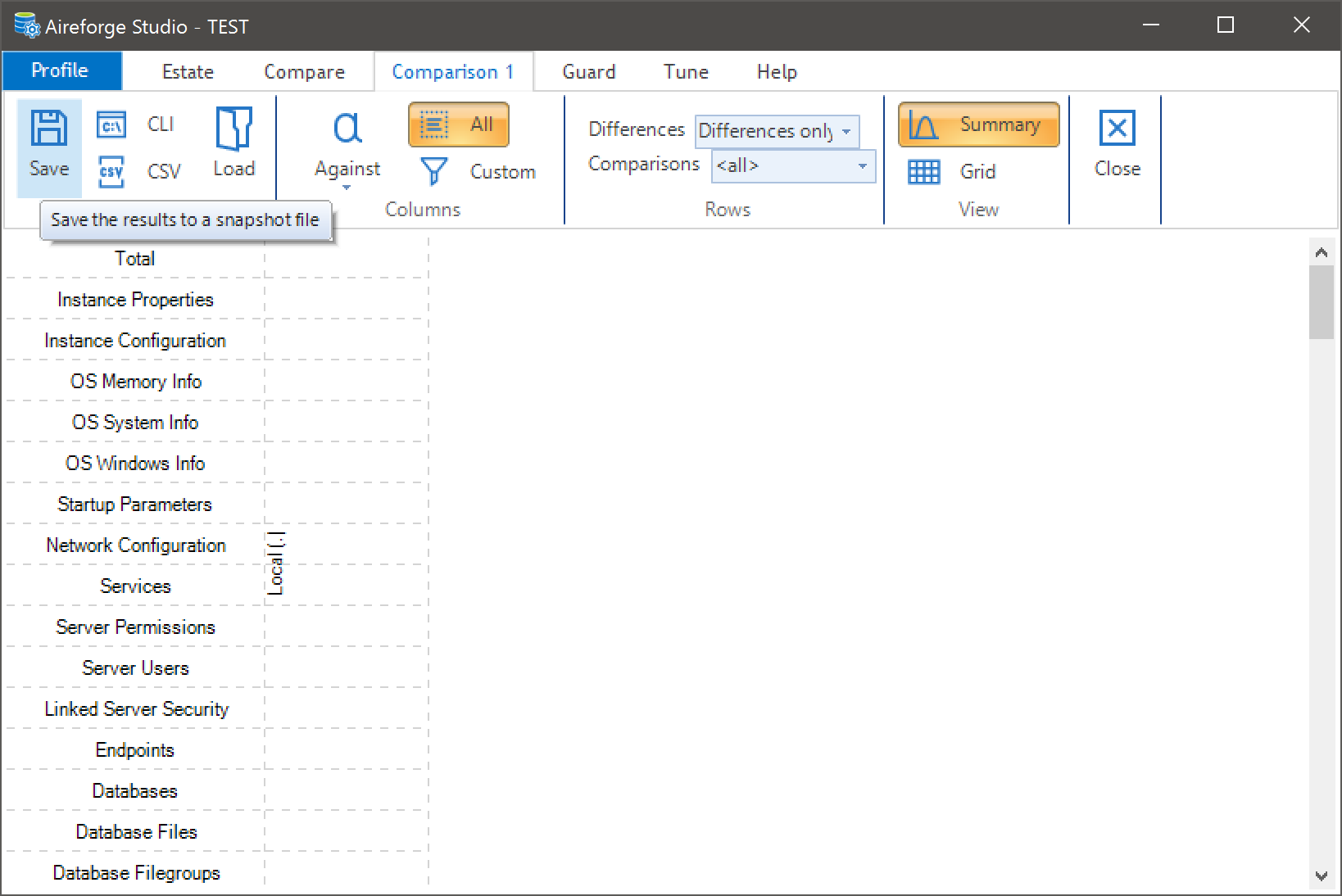Screen dimensions: 1342x896
Task: Click the Against alpha icon
Action: click(347, 129)
